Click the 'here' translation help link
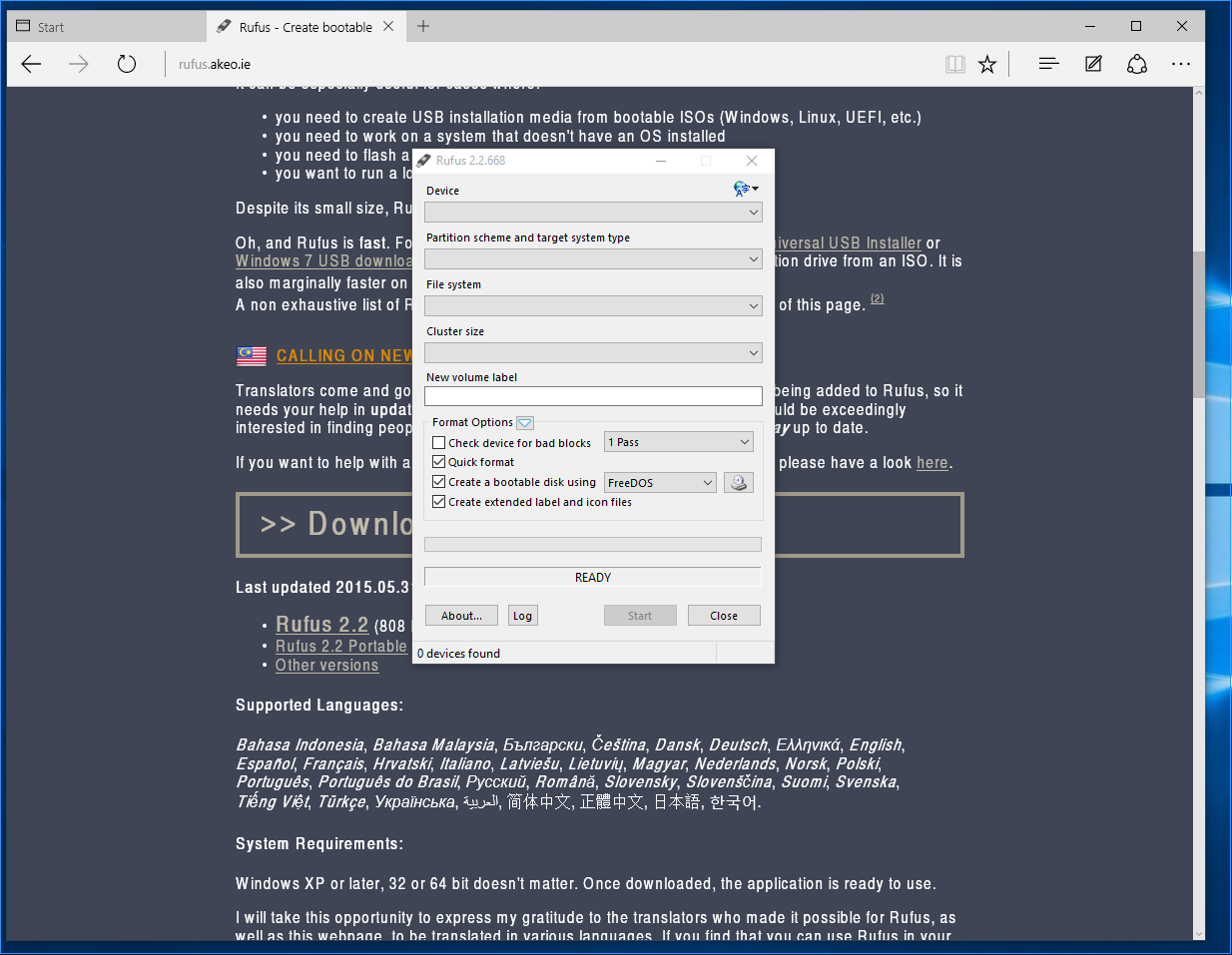This screenshot has height=955, width=1232. point(932,463)
